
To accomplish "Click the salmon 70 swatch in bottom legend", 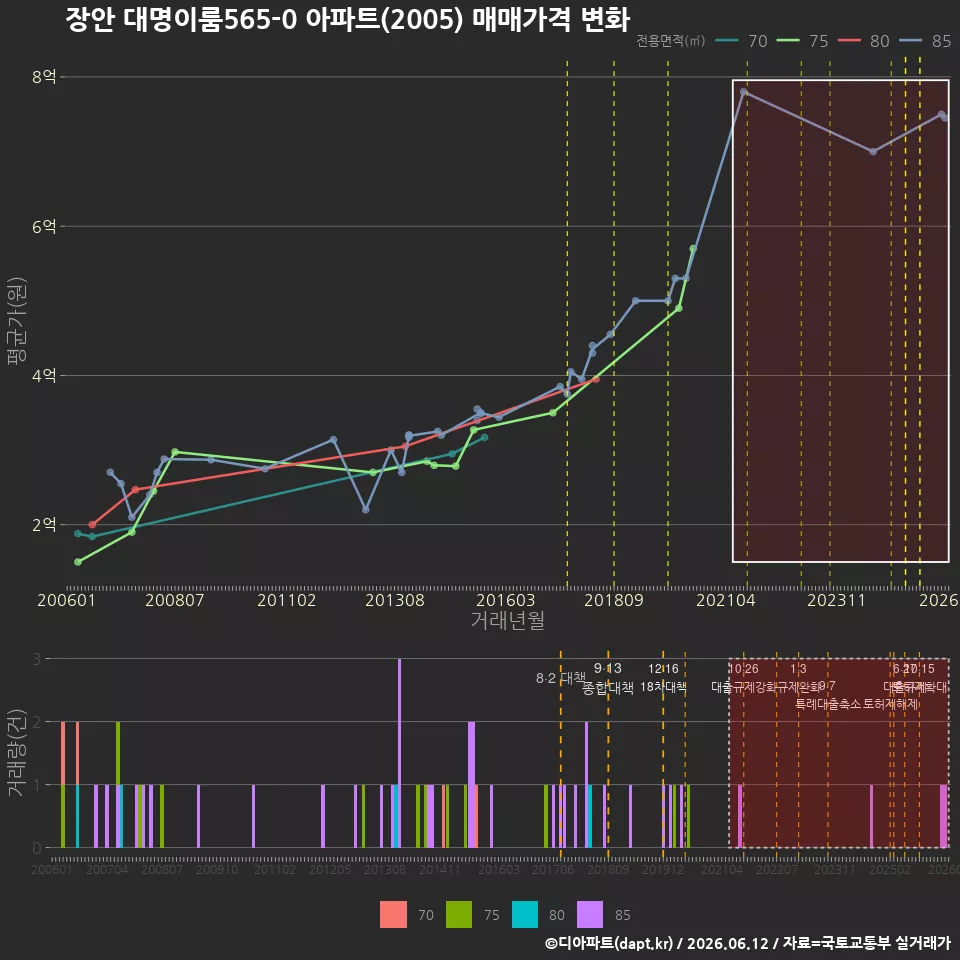I will coord(393,915).
